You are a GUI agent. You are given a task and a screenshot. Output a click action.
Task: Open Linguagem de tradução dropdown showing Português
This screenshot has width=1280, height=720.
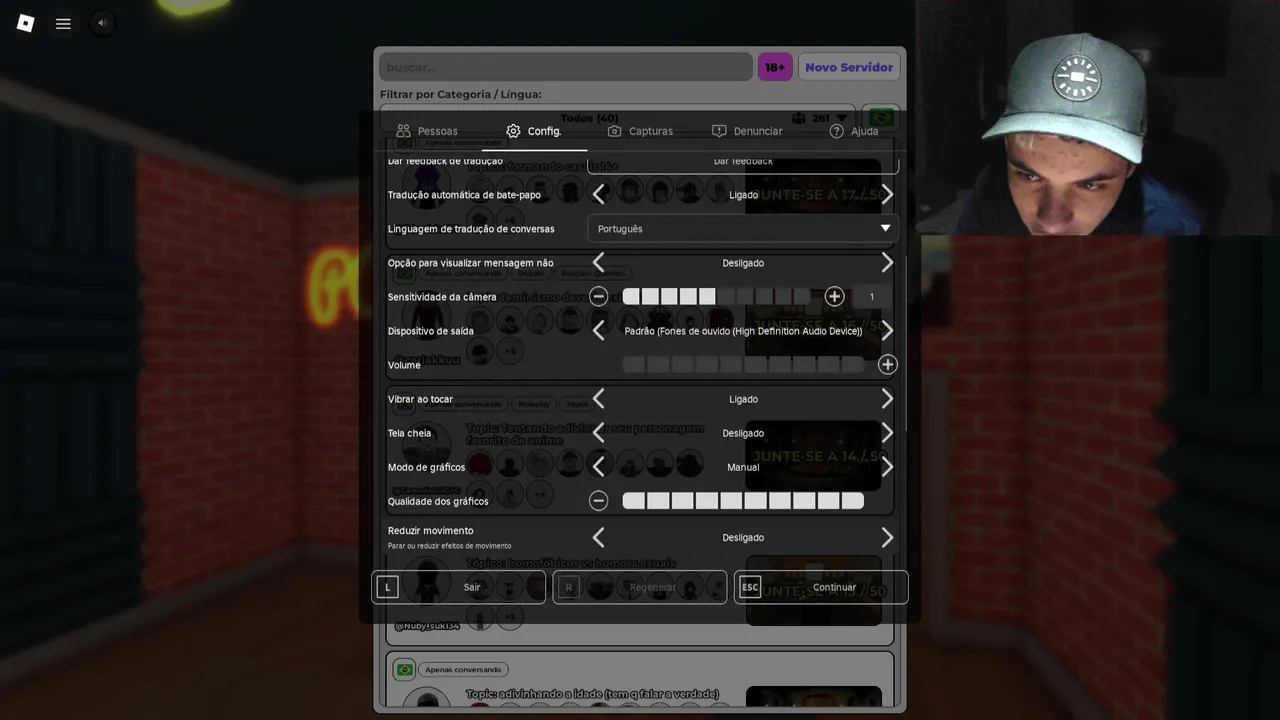(x=743, y=228)
